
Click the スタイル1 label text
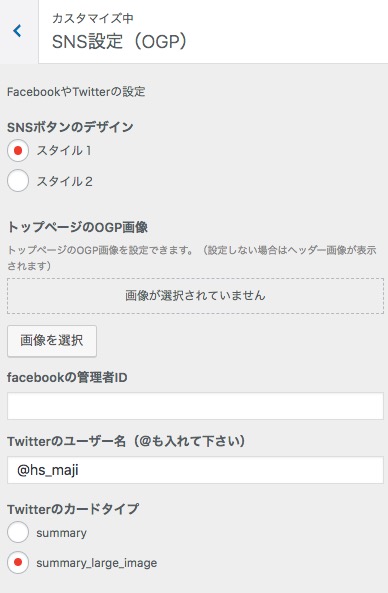(x=64, y=151)
